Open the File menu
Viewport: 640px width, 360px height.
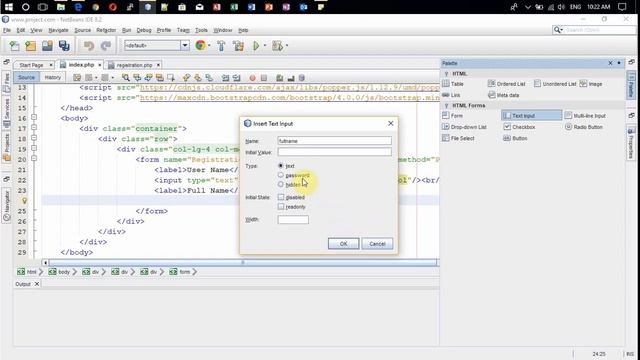pos(7,30)
